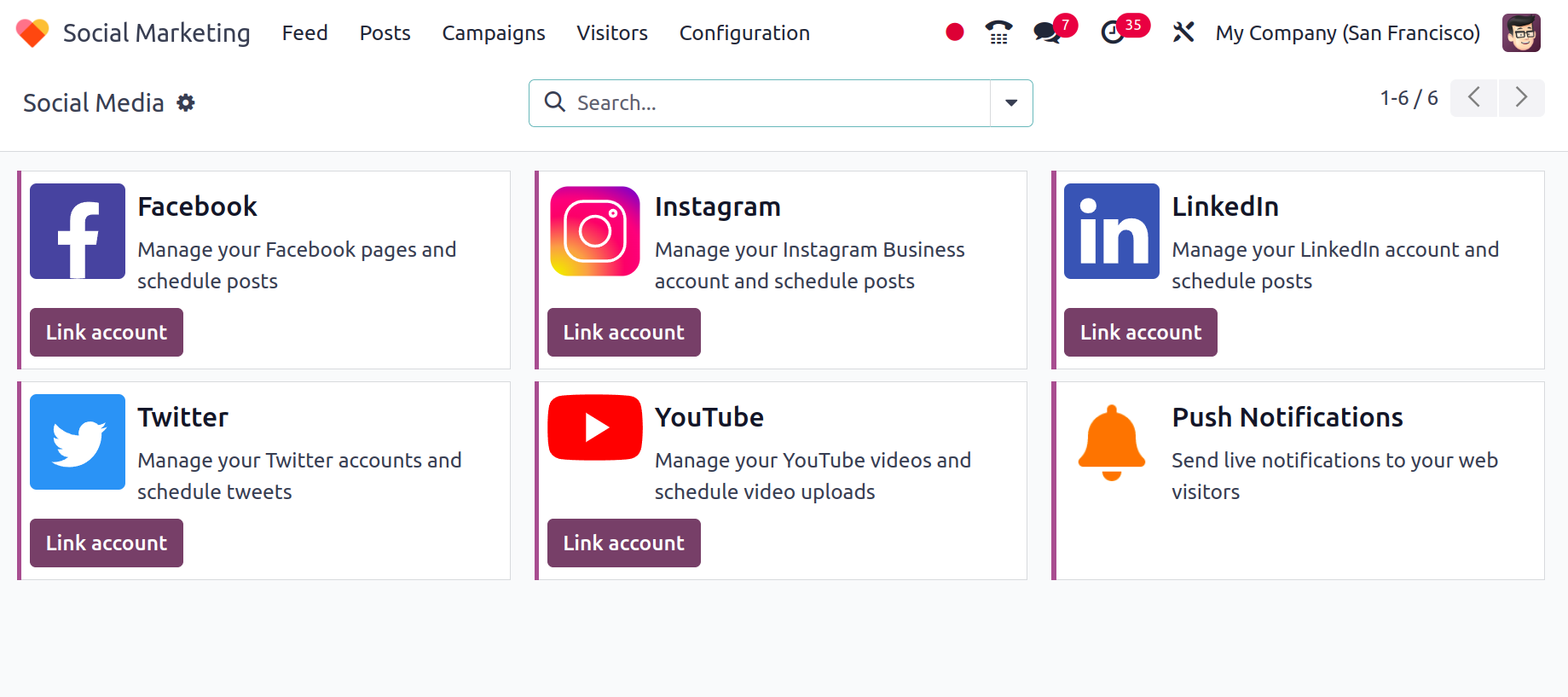Open the Campaigns menu

[x=493, y=33]
